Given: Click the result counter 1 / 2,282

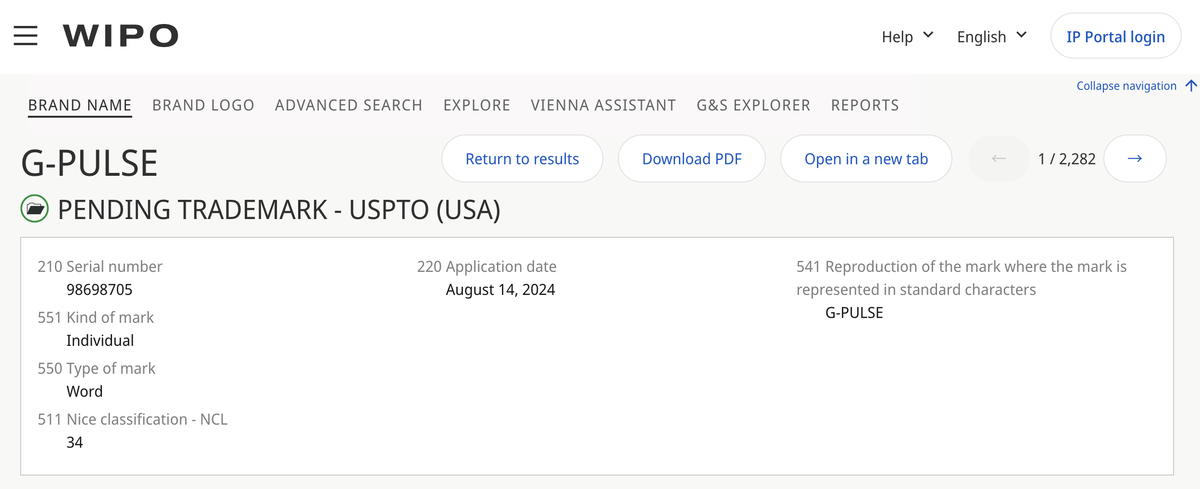Looking at the screenshot, I should (x=1067, y=158).
